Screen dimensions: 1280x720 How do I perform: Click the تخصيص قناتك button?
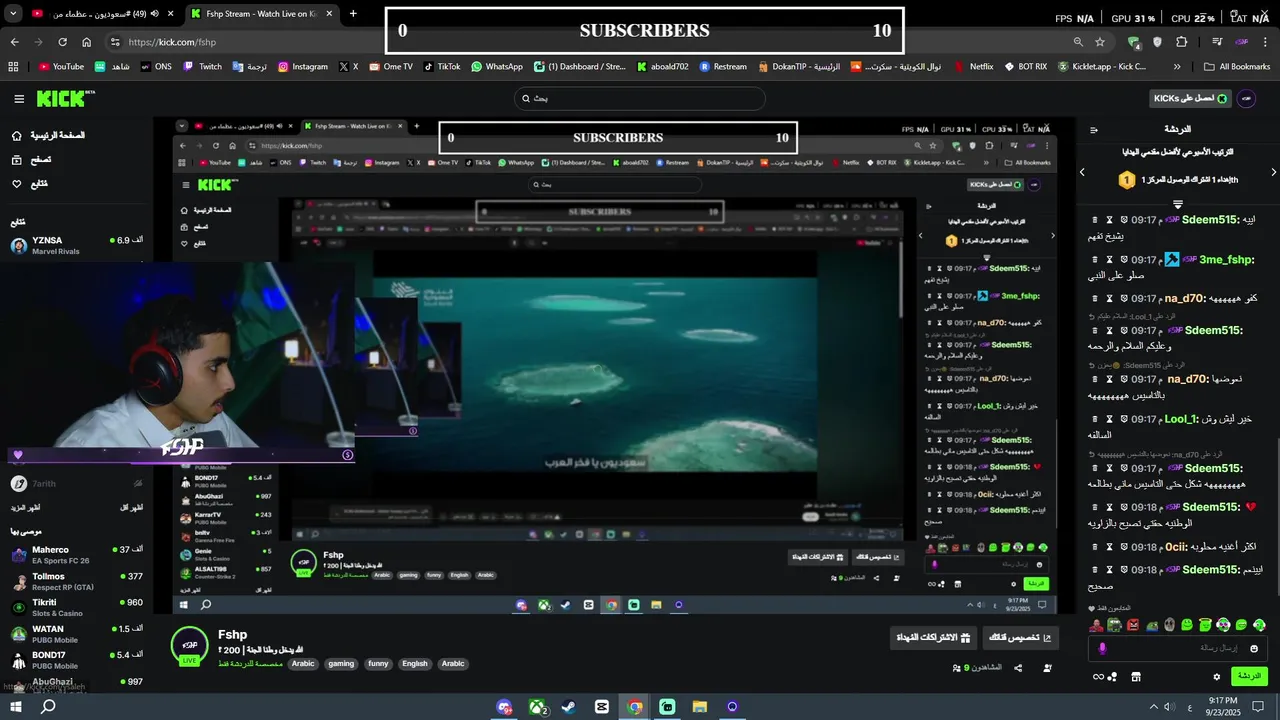coord(1020,637)
